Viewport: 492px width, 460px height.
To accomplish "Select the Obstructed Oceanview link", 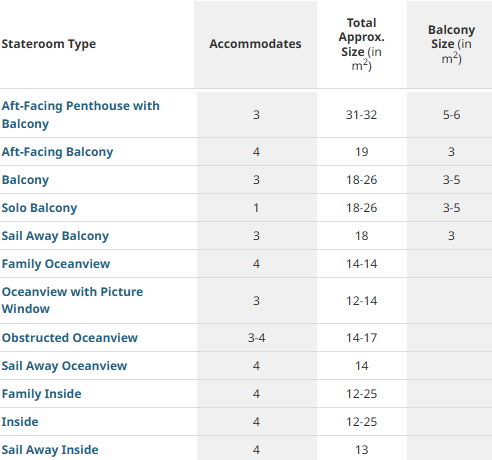I will click(x=70, y=338).
